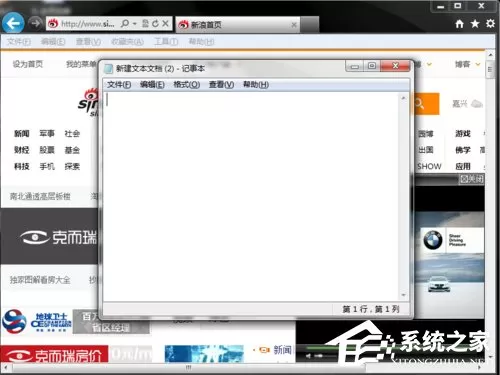Expand the address bar dropdown arrow
Viewport: 500px width, 375px height.
(135, 24)
